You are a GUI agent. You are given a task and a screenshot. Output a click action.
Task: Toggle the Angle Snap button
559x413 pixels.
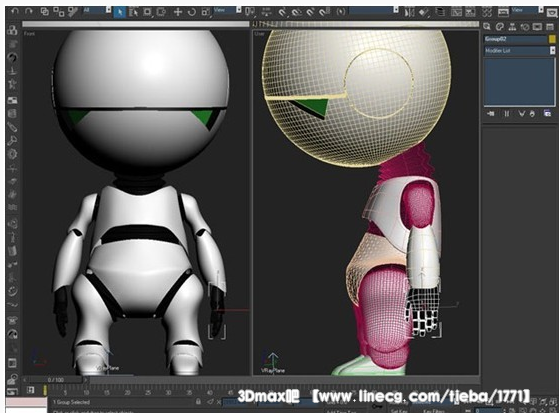(x=297, y=12)
